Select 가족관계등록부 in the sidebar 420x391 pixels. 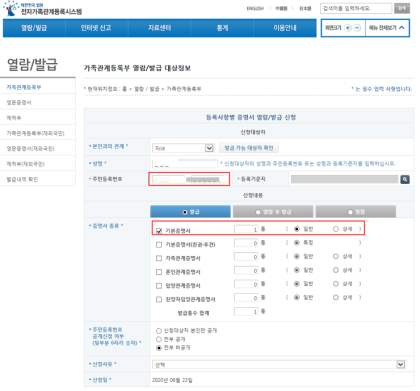click(24, 87)
